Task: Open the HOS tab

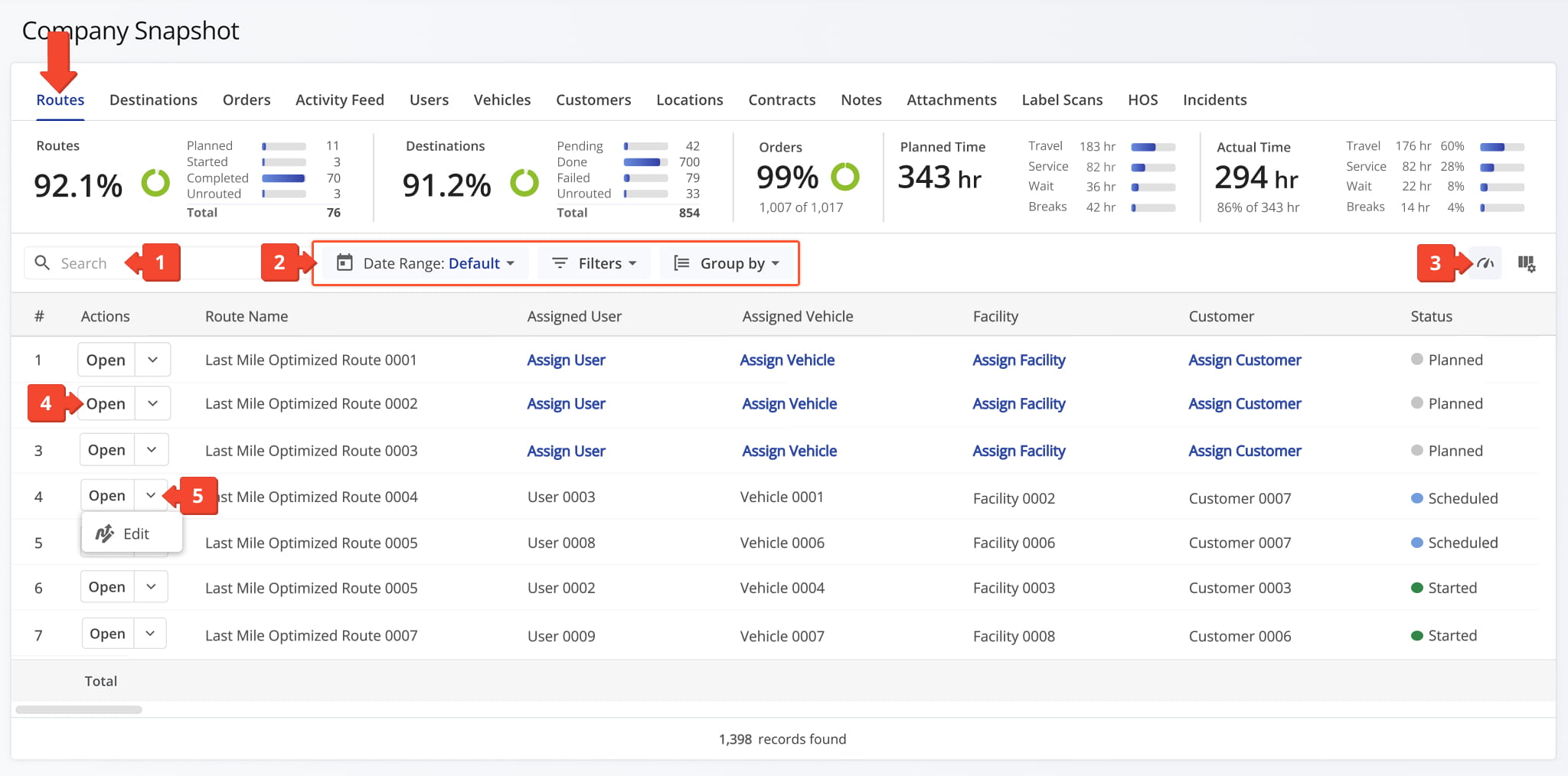Action: [x=1143, y=99]
